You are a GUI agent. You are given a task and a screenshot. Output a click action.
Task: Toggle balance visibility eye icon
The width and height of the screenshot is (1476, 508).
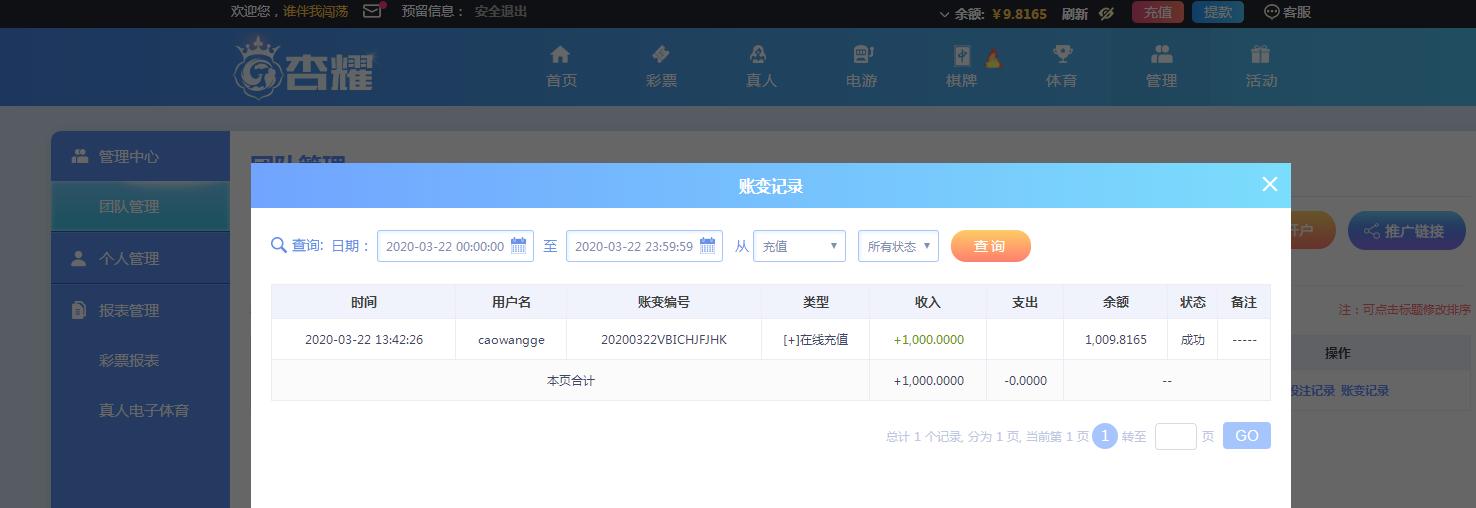point(1106,13)
